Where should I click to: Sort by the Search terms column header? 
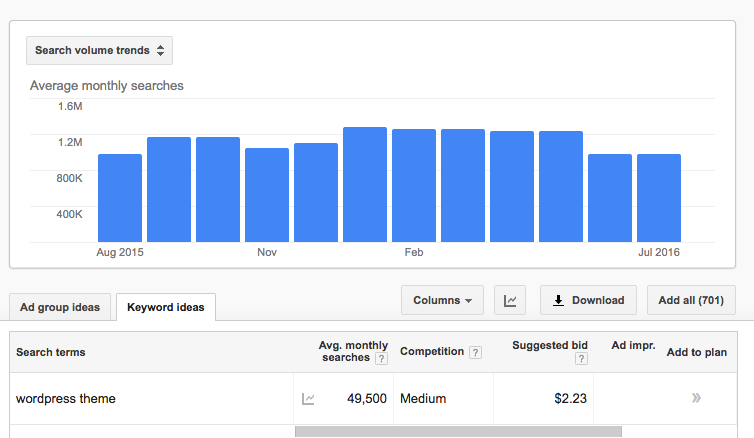50,352
